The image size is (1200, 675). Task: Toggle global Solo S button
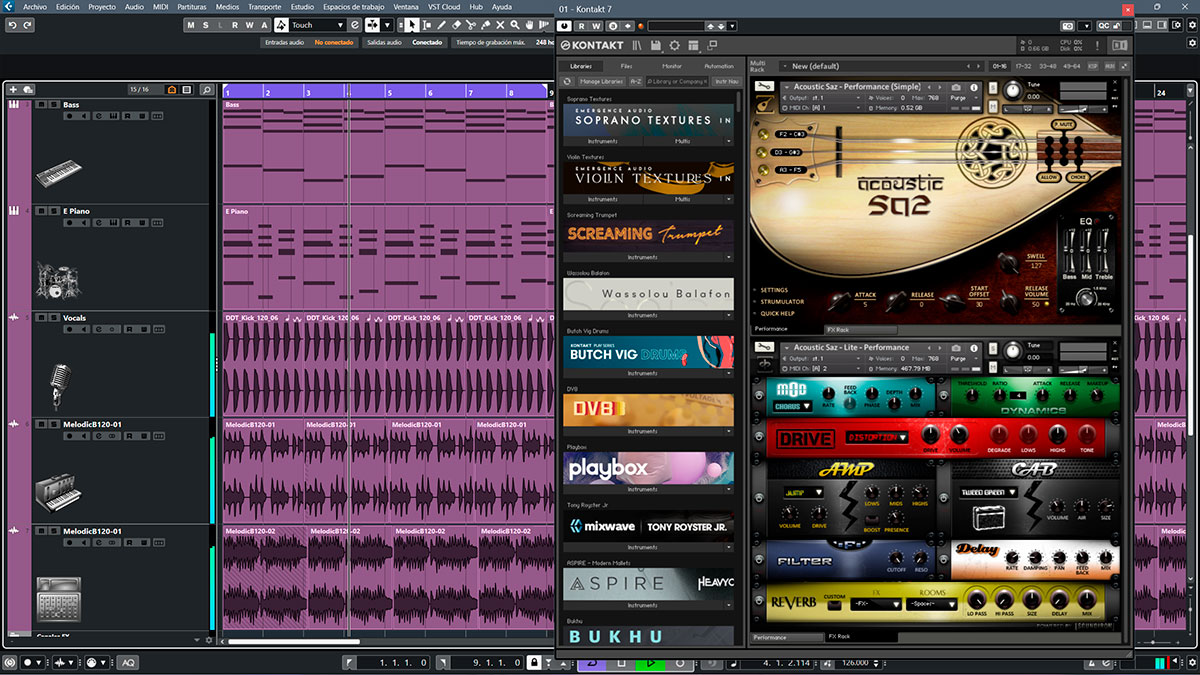[x=206, y=25]
